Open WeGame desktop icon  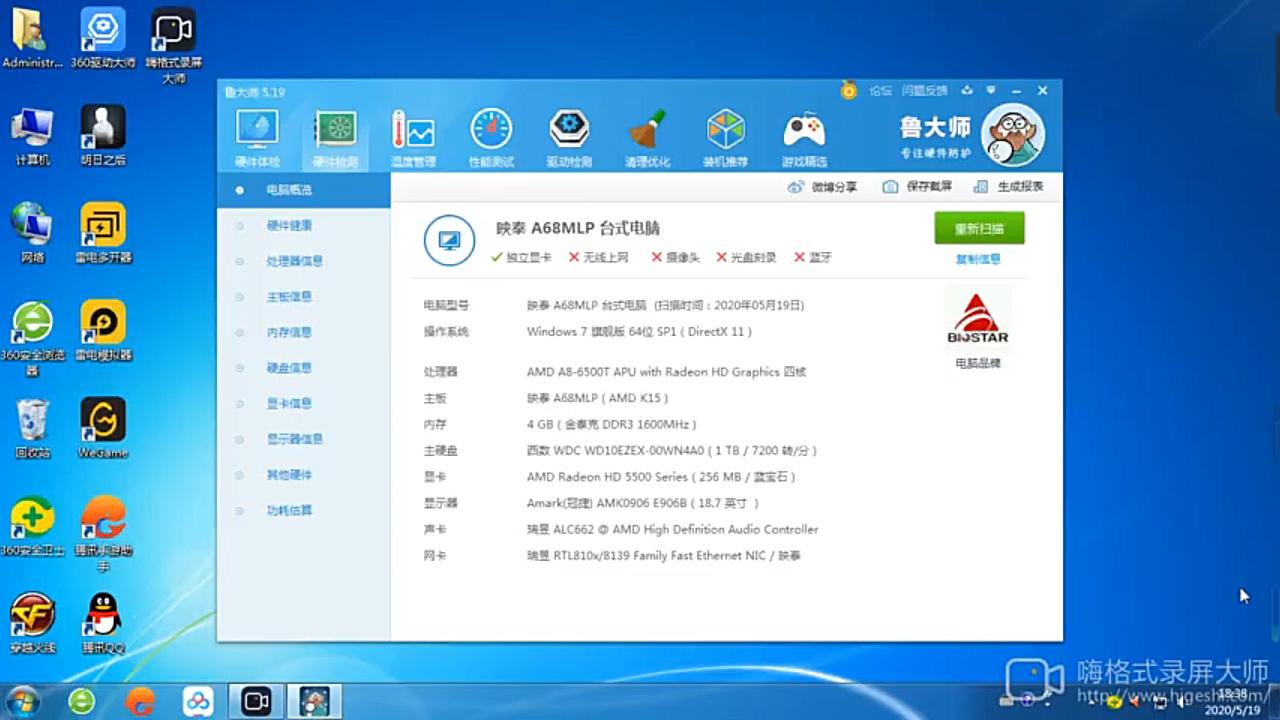(x=103, y=428)
